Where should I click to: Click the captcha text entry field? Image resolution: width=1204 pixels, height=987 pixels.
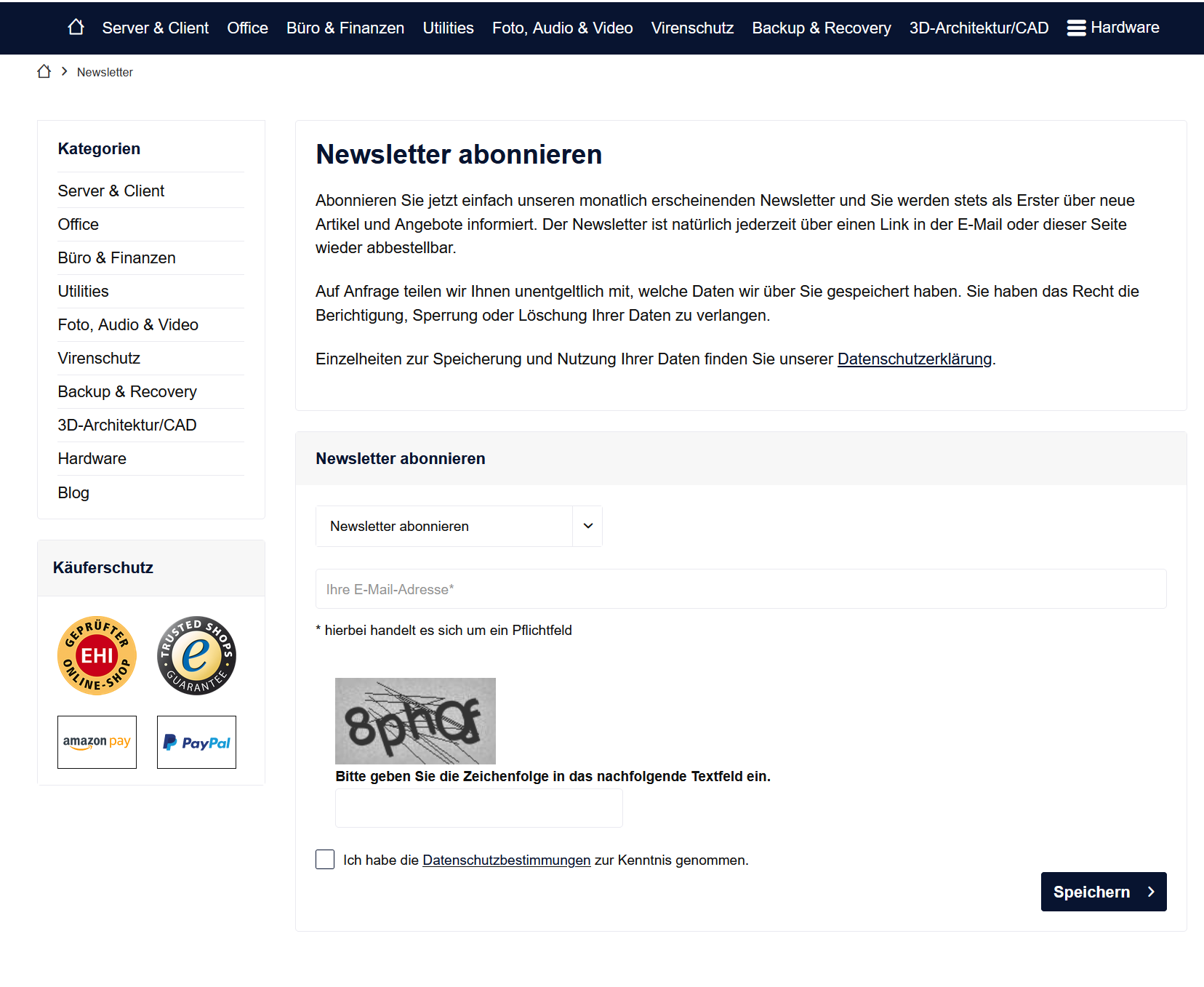click(x=478, y=808)
